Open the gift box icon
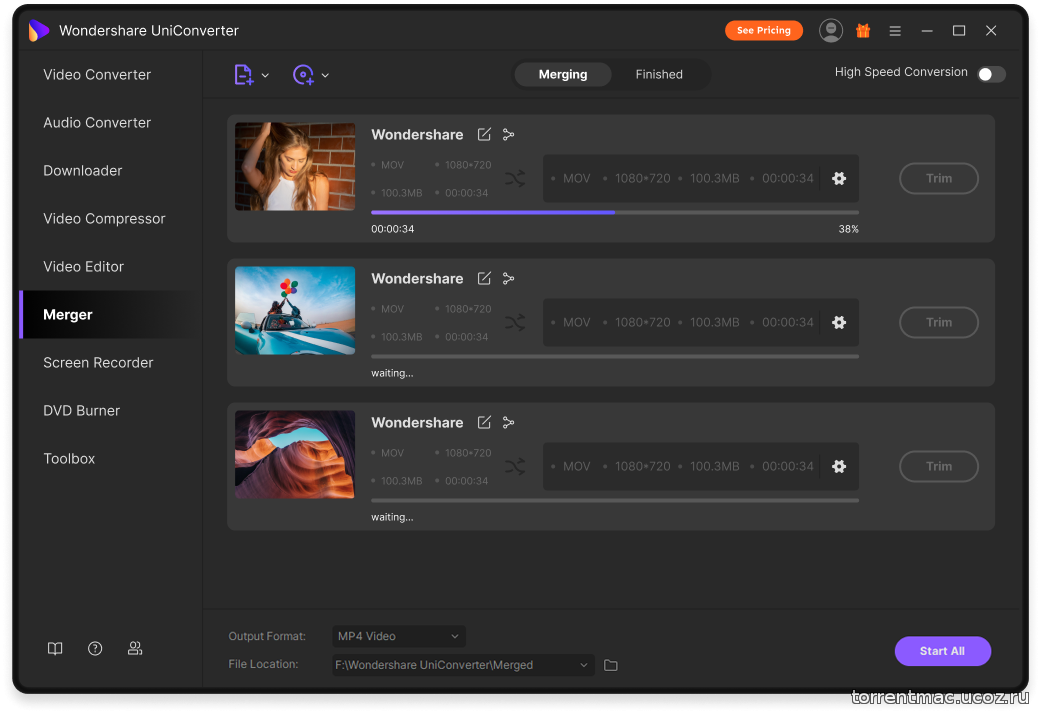This screenshot has height=714, width=1041. 863,31
